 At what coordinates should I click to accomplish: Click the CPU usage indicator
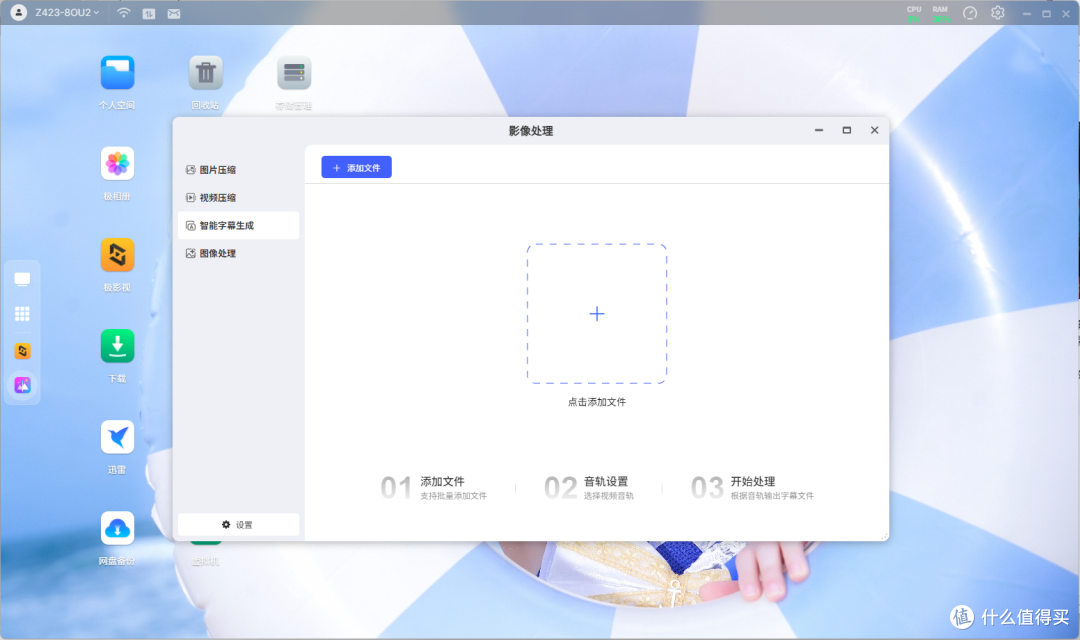pos(914,13)
